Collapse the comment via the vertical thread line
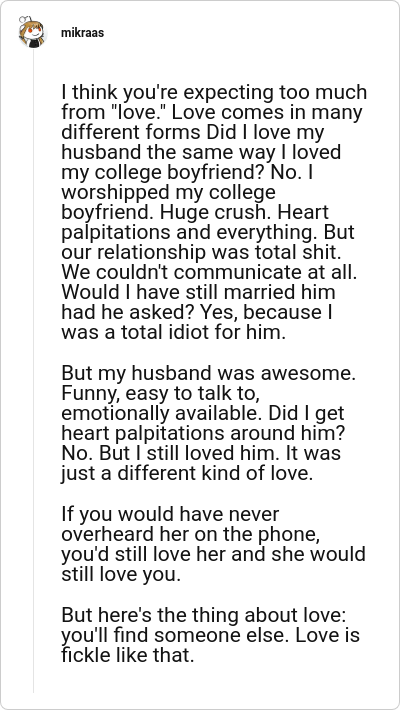400x710 pixels. click(x=34, y=370)
